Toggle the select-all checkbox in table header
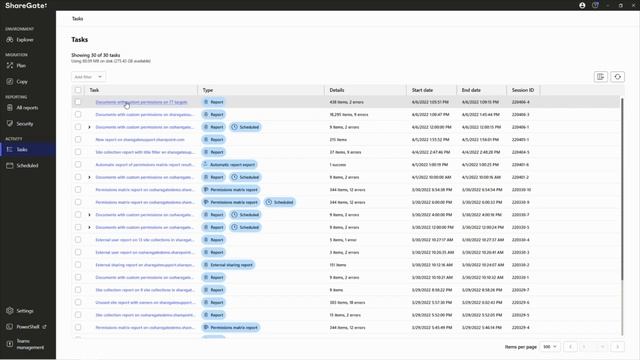Image resolution: width=640 pixels, height=360 pixels. 78,90
